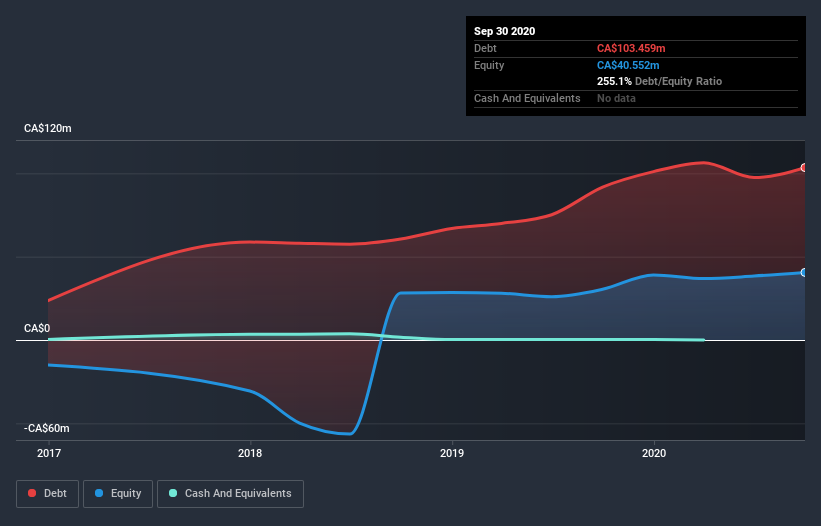
Task: Click the red Debt endpoint marker
Action: tap(804, 167)
